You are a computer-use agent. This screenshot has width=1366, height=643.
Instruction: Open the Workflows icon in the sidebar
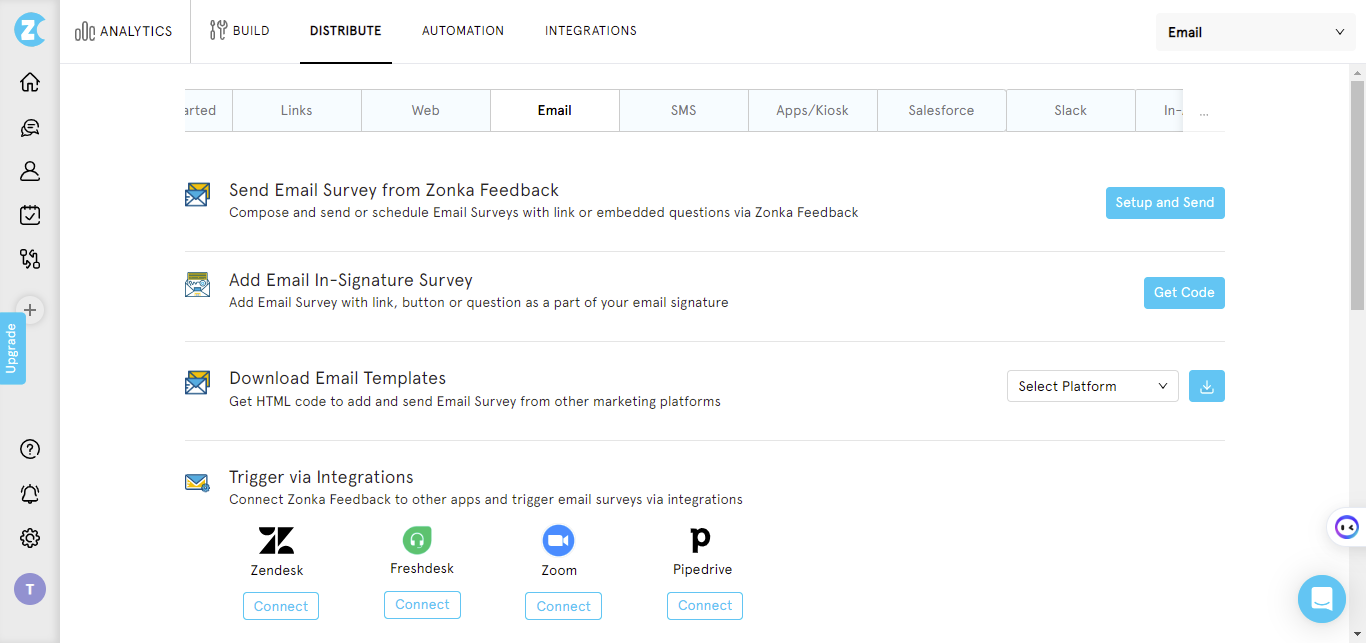pyautogui.click(x=29, y=259)
